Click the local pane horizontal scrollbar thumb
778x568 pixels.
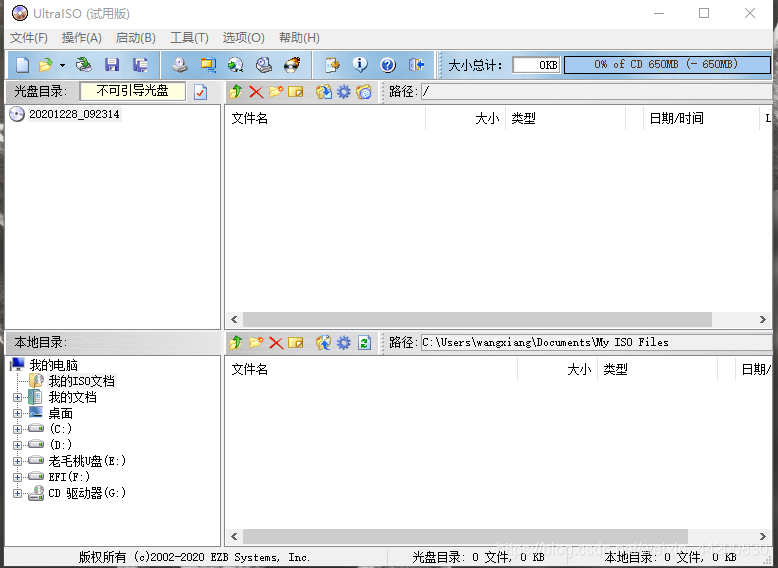coord(465,536)
